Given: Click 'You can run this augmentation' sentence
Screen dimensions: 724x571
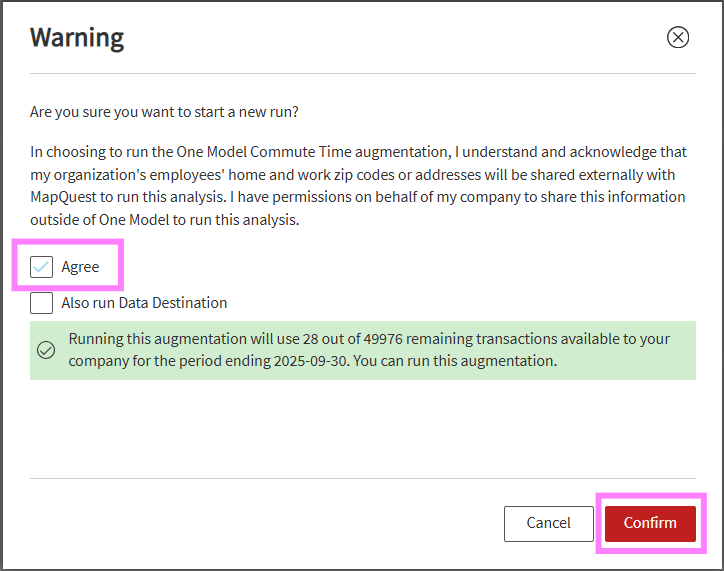Looking at the screenshot, I should click(x=455, y=361).
